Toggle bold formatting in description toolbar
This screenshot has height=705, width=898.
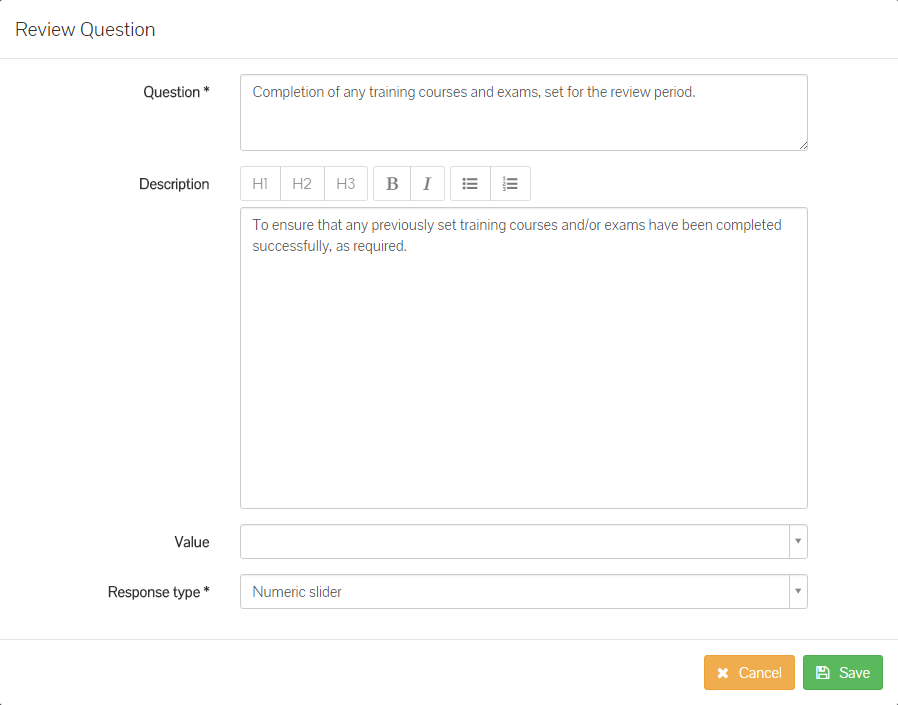point(392,184)
